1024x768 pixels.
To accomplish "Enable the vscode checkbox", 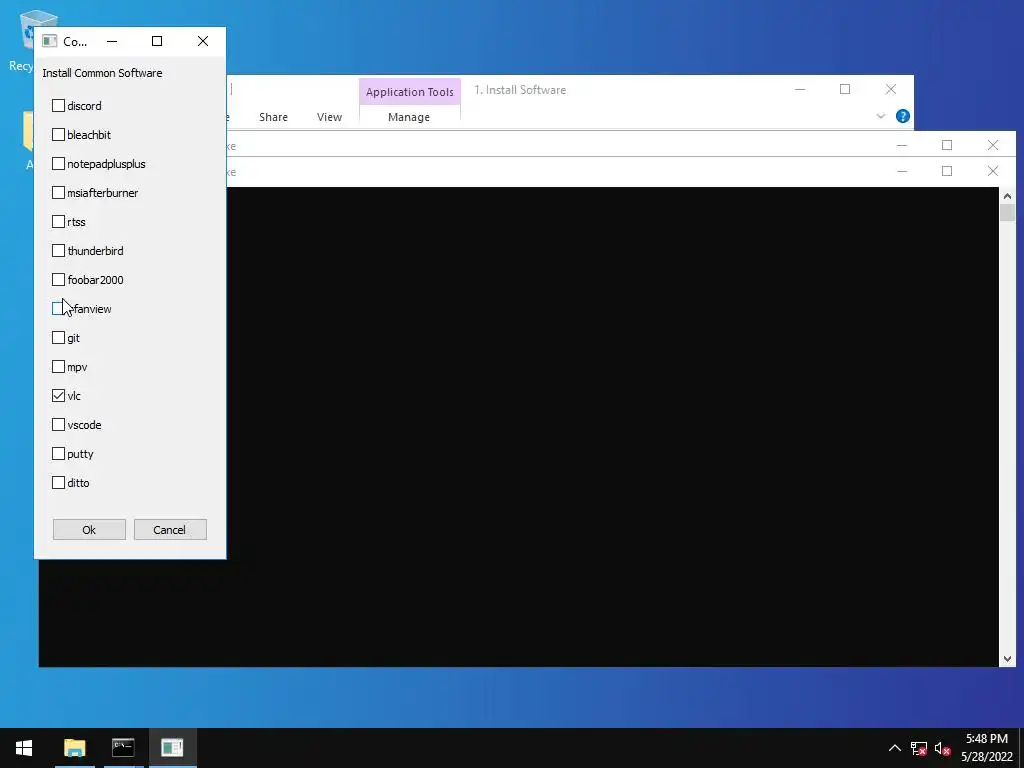I will tap(58, 424).
